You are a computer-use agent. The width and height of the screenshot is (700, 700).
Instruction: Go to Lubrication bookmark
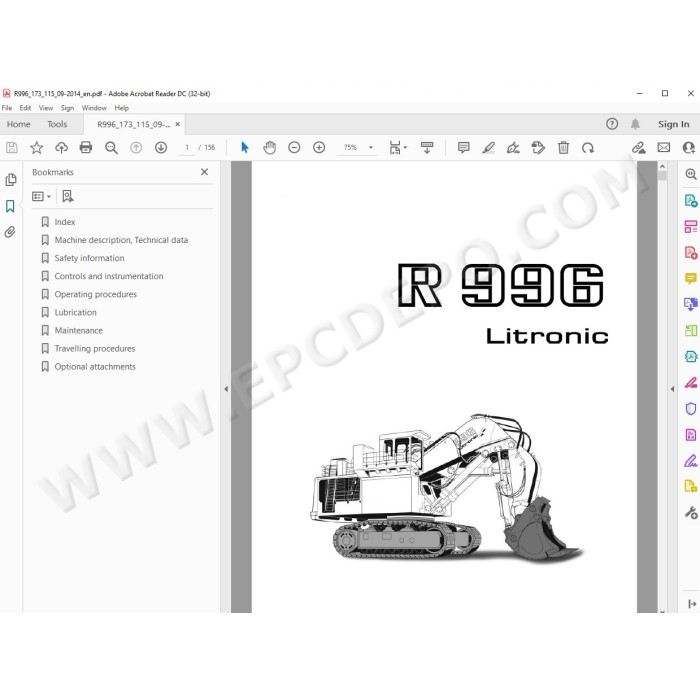75,312
